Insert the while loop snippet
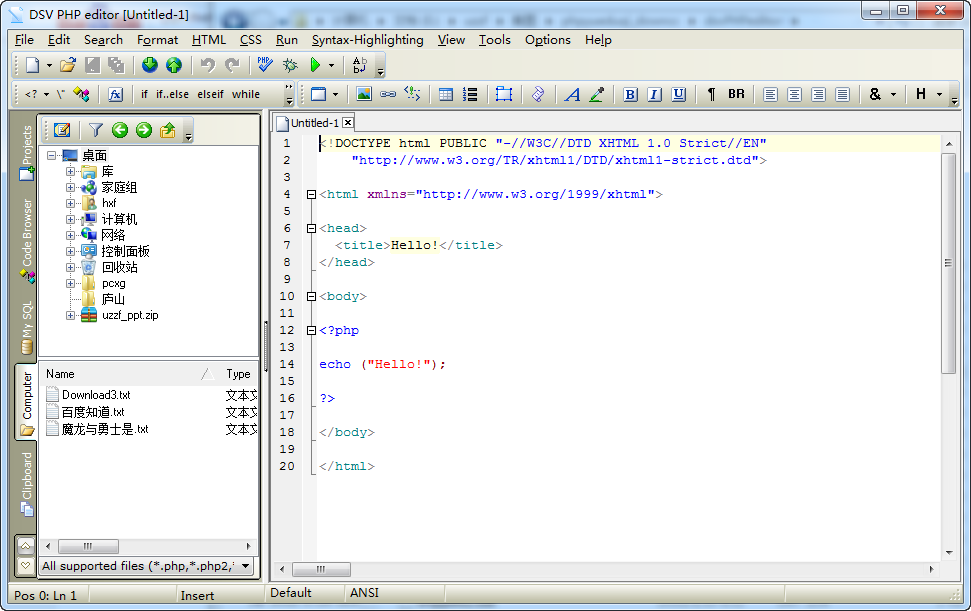The width and height of the screenshot is (971, 611). (x=246, y=94)
